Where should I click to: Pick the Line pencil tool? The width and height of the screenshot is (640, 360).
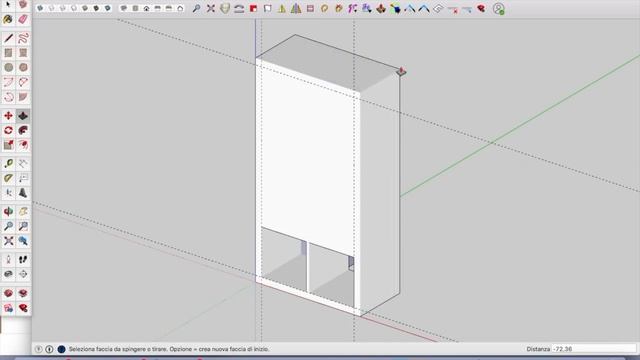[8, 38]
